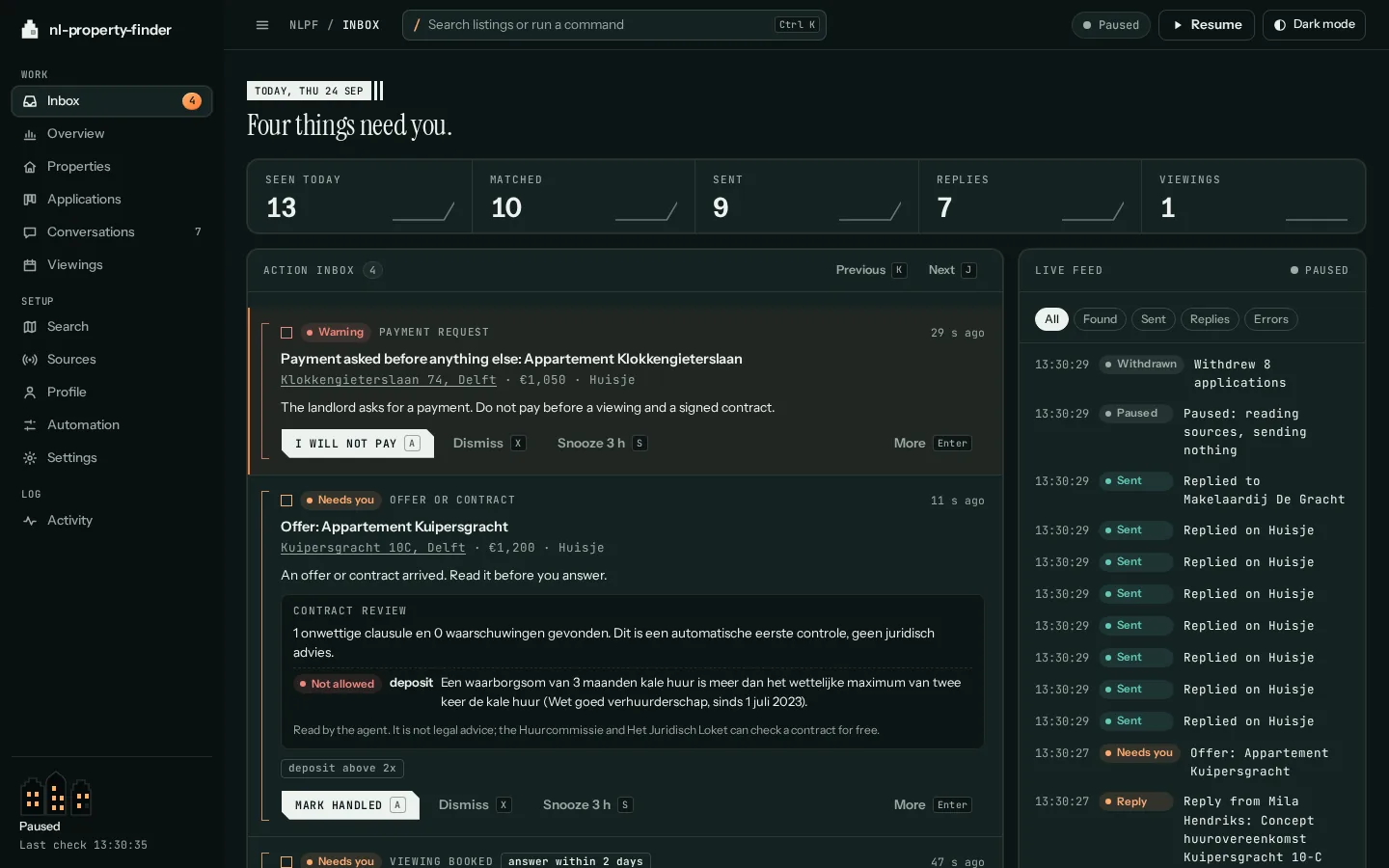This screenshot has width=1389, height=868.
Task: Focus the Search listings command field
Action: (x=614, y=25)
